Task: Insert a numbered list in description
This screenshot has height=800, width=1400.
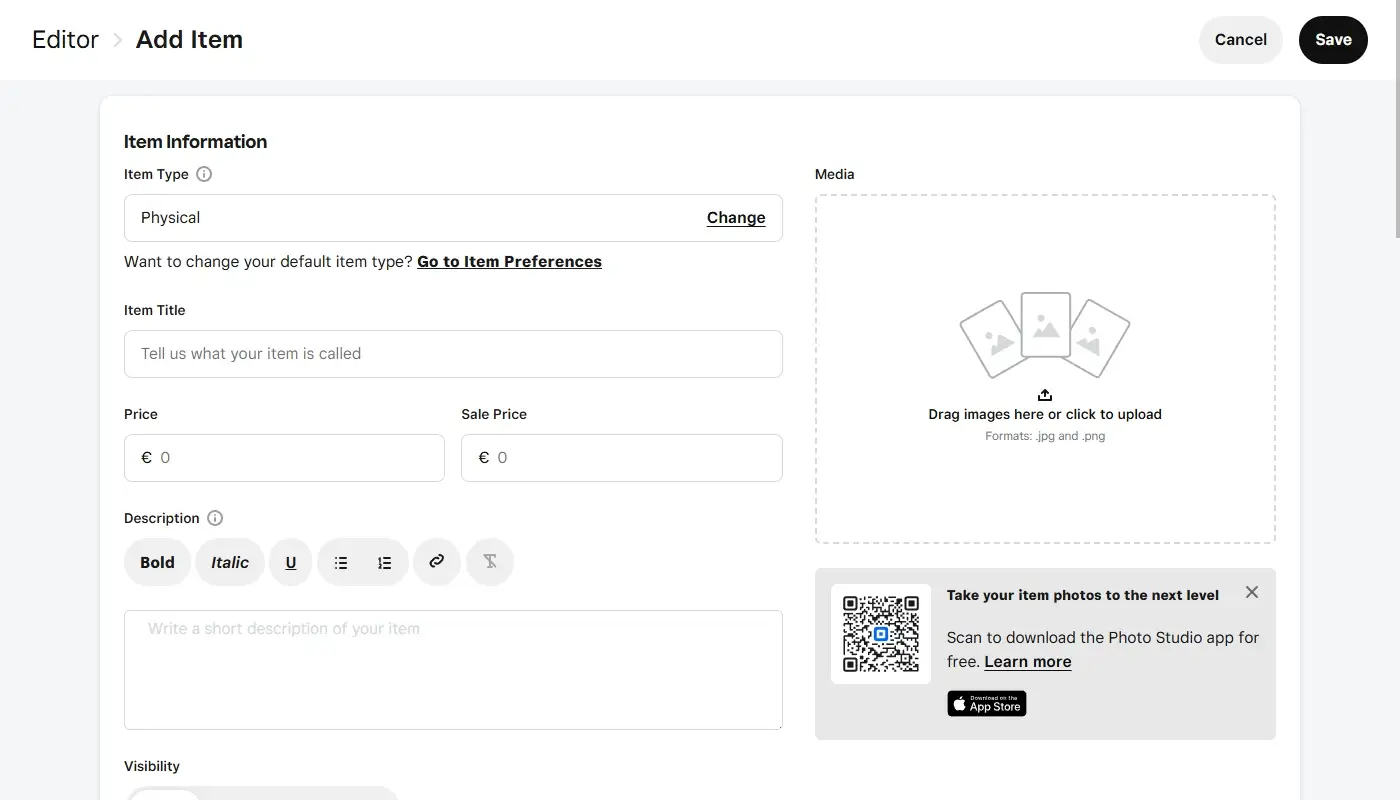Action: 384,562
